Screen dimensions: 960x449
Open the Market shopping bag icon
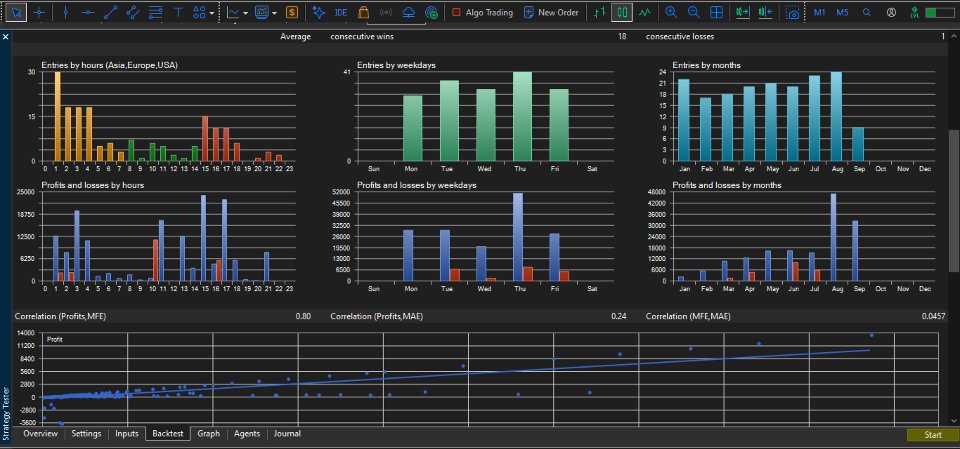point(363,12)
